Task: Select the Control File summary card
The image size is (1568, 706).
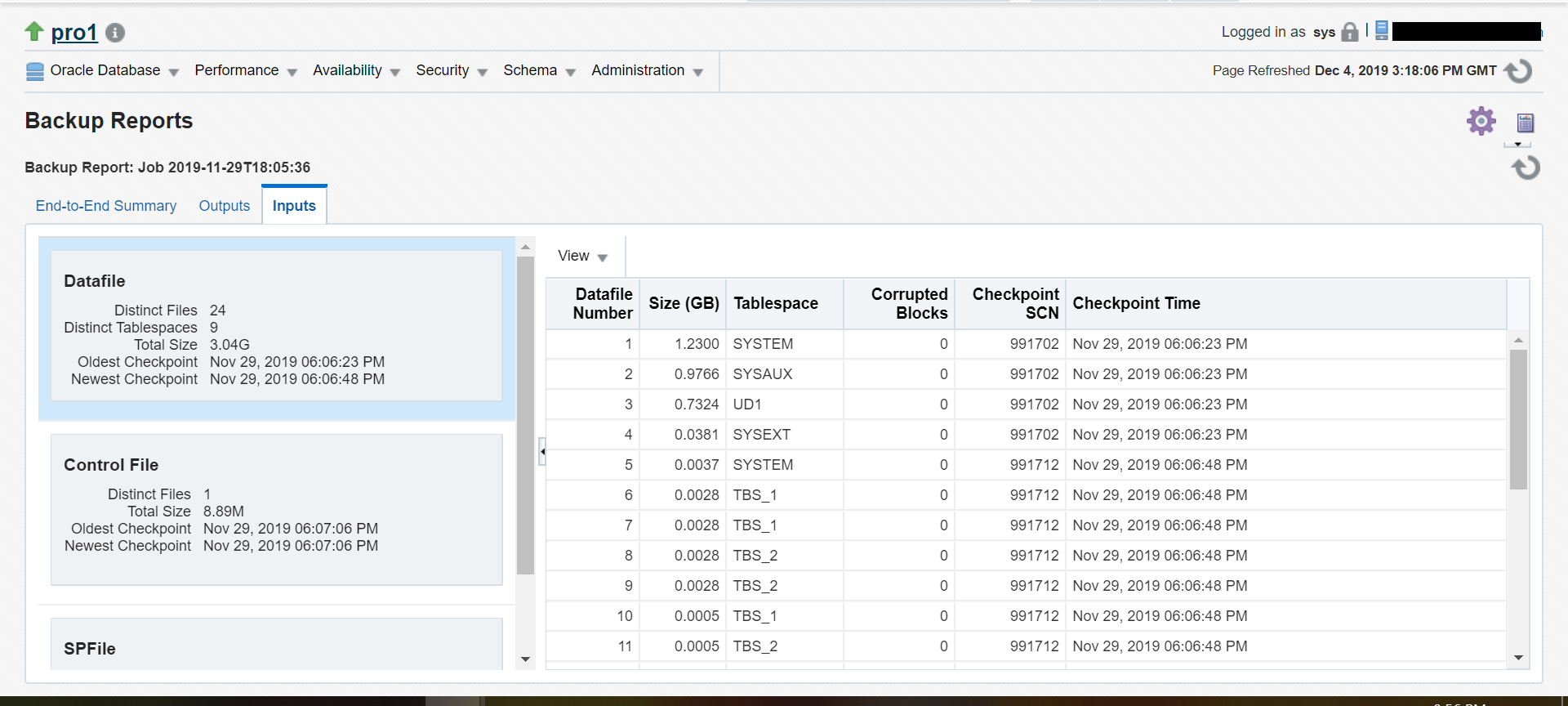Action: (276, 509)
